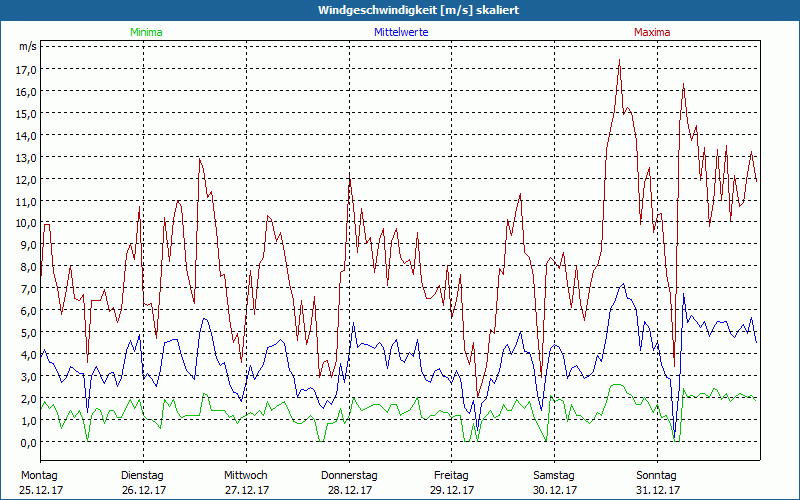Click the Samstag day label
800x500 pixels.
[x=554, y=476]
